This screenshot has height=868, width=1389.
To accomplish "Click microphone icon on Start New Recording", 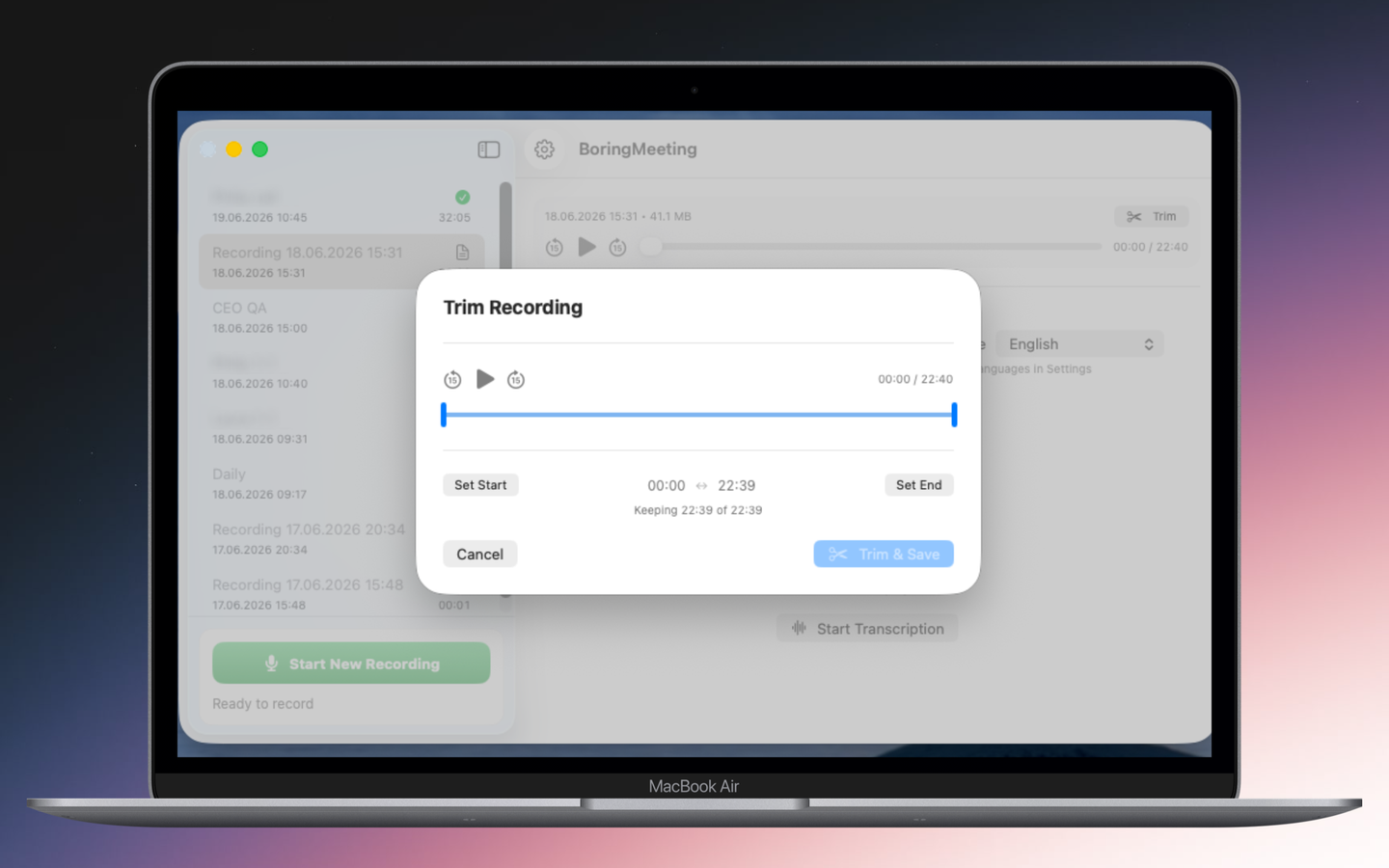I will coord(271,664).
